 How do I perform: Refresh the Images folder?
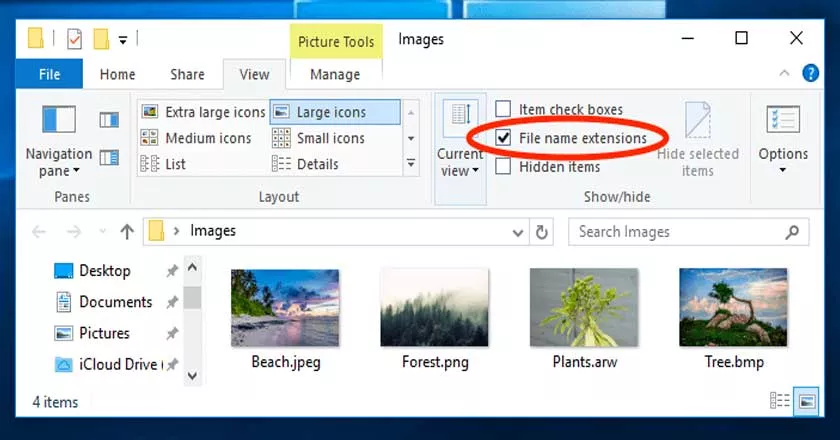(542, 232)
